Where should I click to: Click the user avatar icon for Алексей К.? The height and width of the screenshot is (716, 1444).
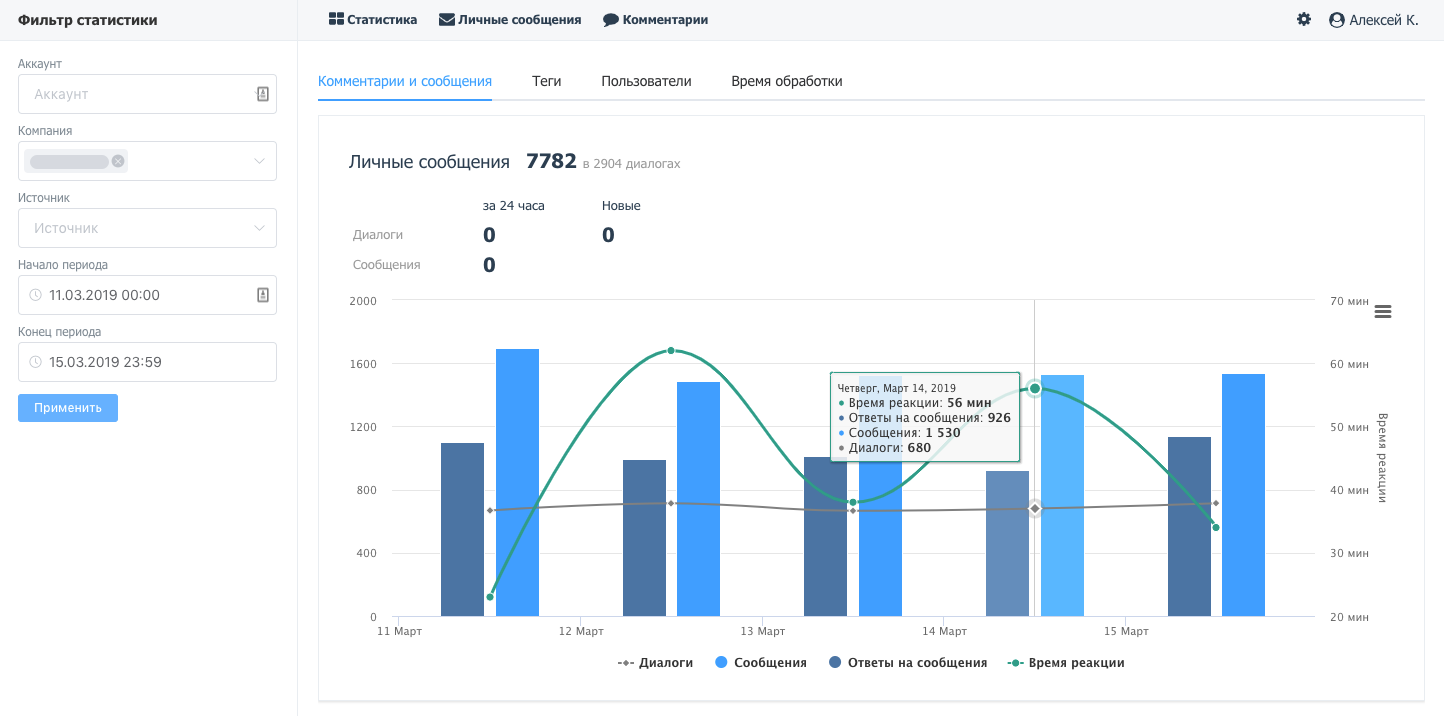[x=1336, y=20]
